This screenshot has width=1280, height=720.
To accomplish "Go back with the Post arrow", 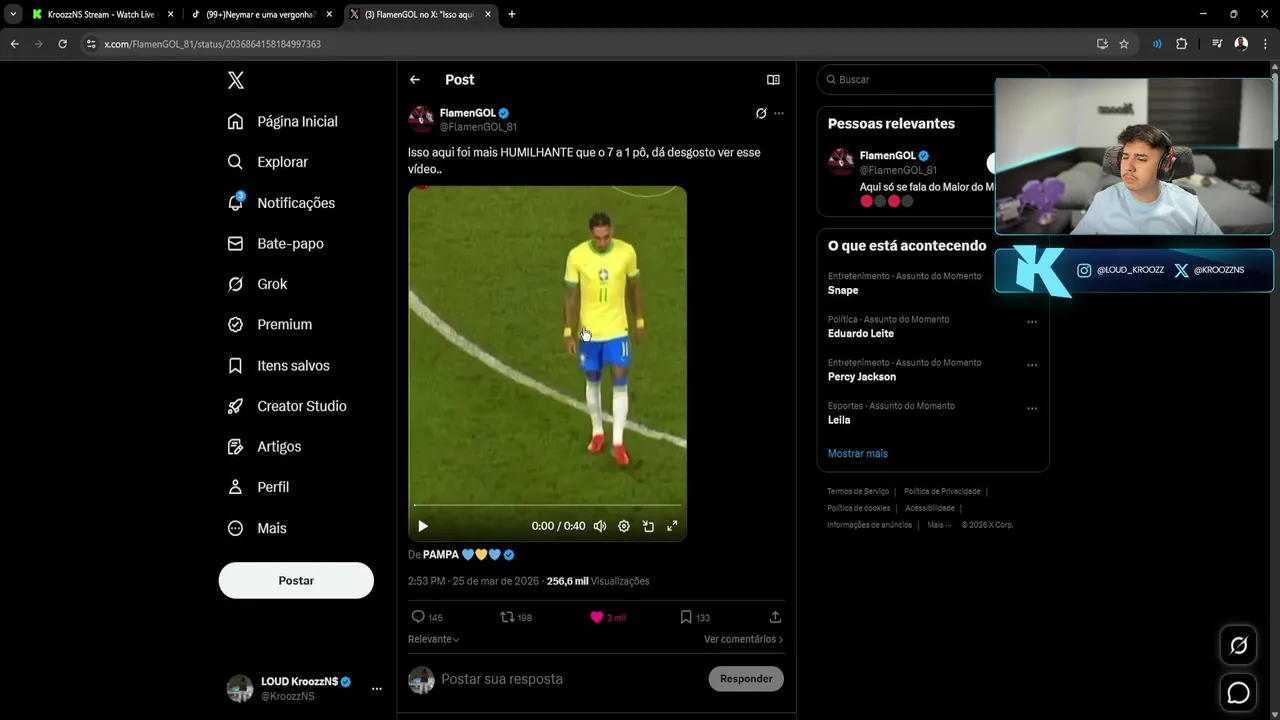I will (415, 80).
